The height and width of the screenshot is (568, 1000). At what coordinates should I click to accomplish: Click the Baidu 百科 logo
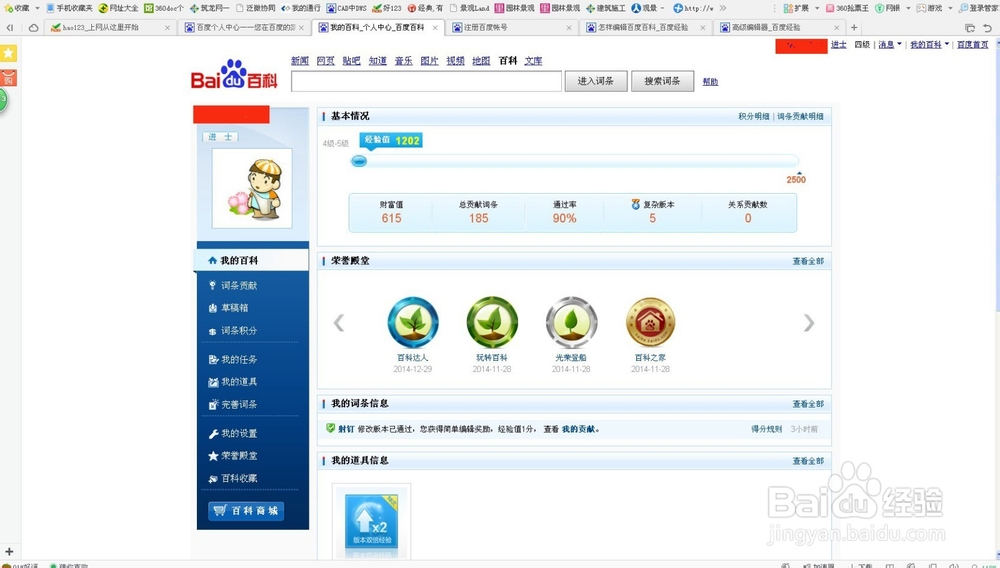click(x=234, y=75)
